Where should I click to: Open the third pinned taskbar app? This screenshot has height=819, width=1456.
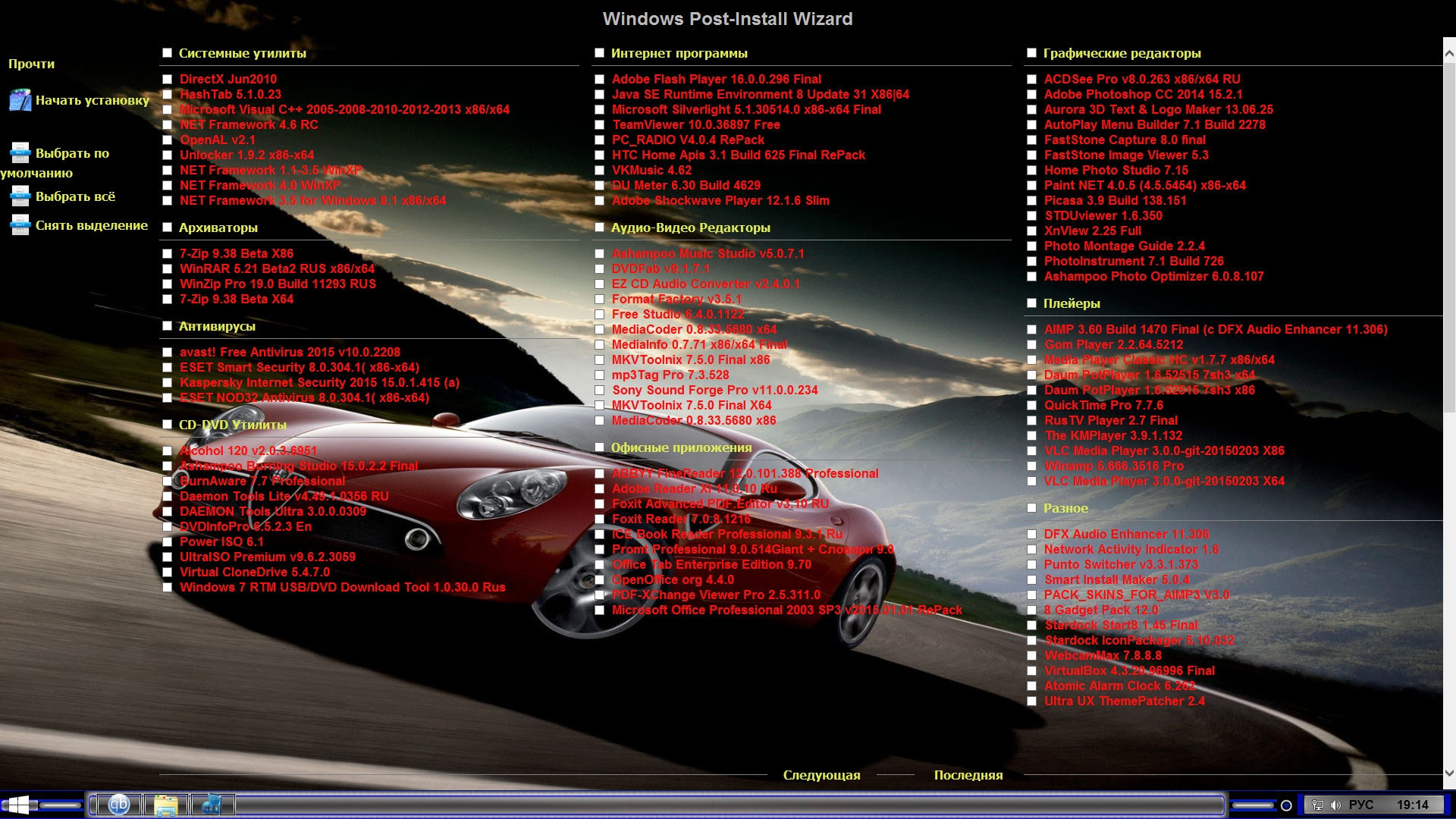coord(212,805)
